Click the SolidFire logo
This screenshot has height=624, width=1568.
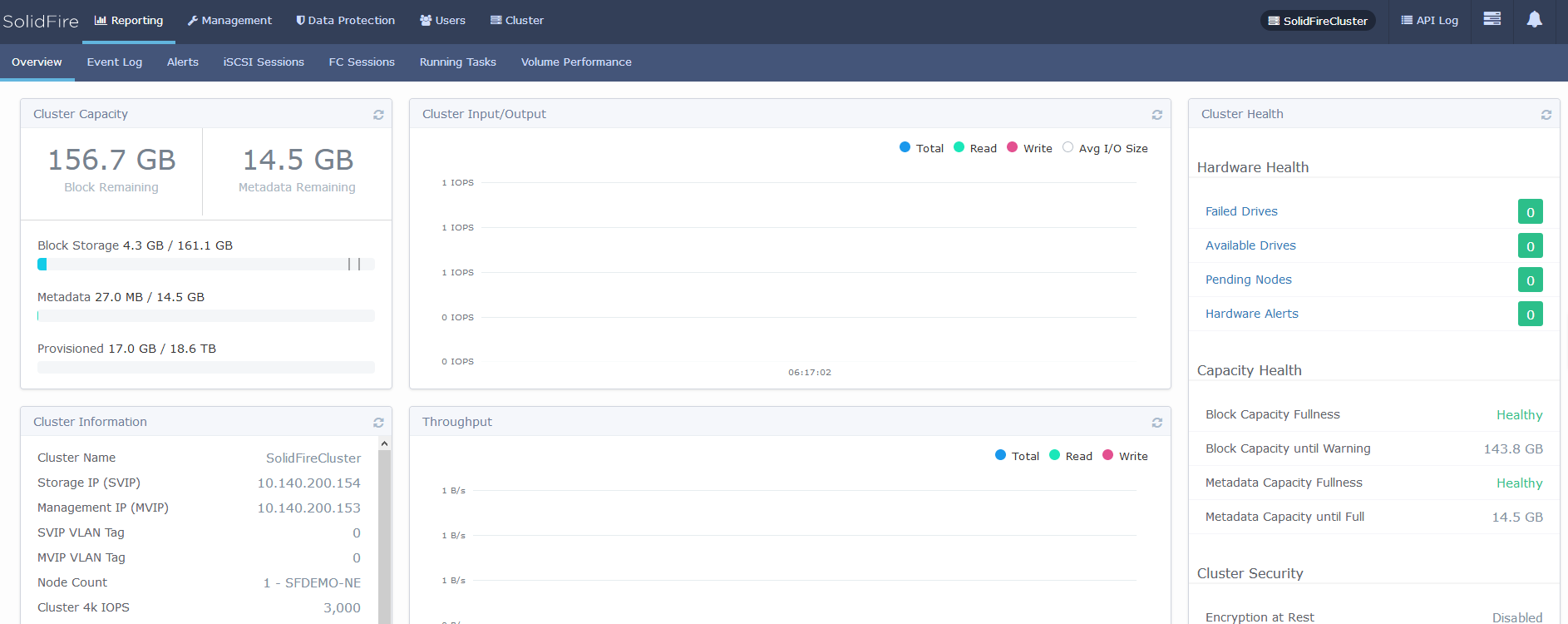click(x=40, y=21)
